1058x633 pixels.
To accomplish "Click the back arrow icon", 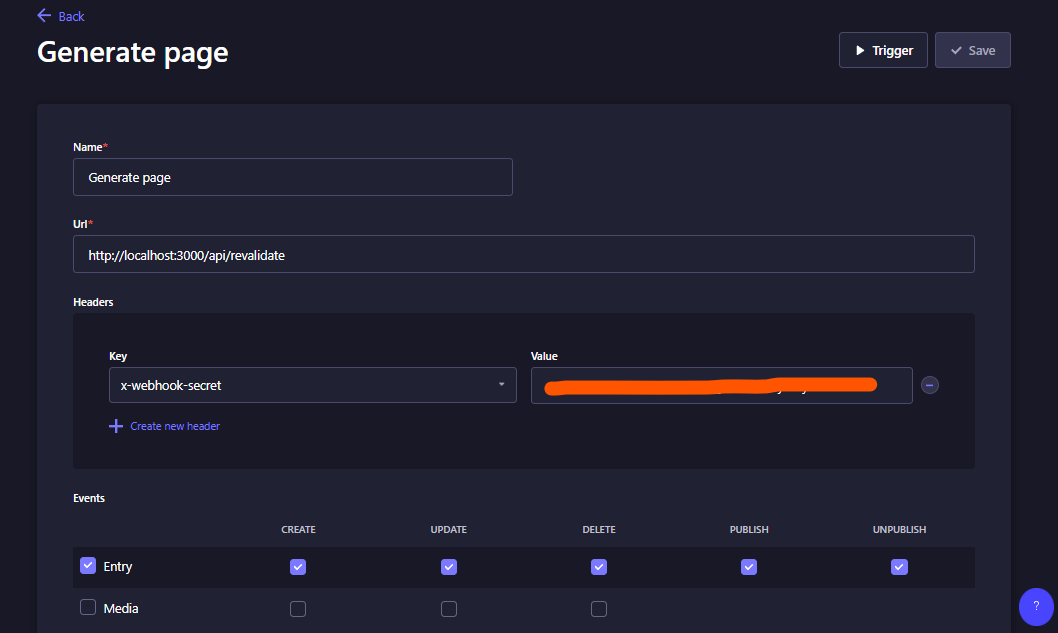I will click(x=44, y=16).
